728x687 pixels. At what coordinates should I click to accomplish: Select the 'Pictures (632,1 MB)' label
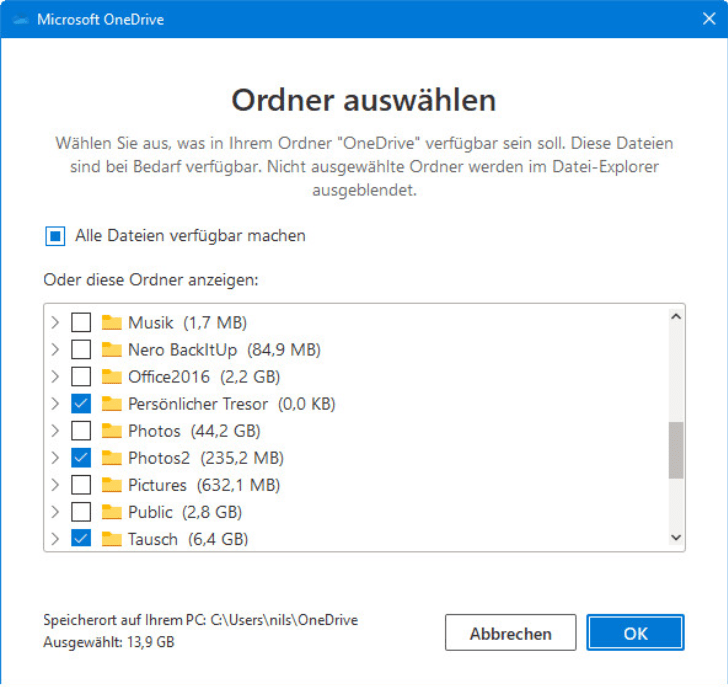point(204,485)
